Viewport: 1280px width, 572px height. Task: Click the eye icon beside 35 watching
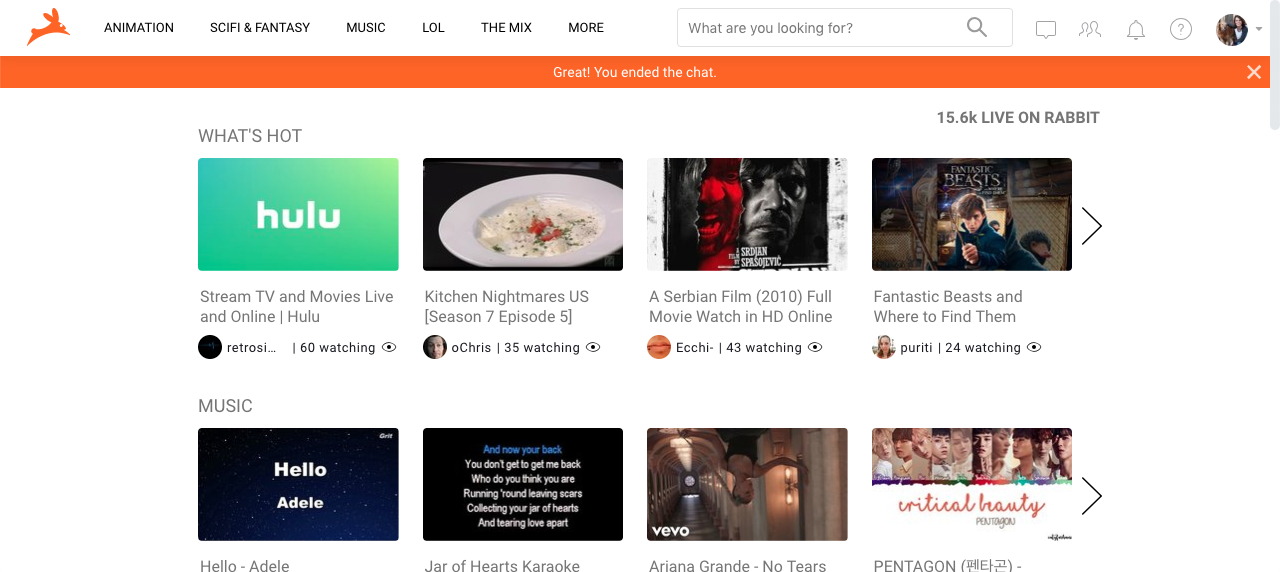pyautogui.click(x=593, y=347)
